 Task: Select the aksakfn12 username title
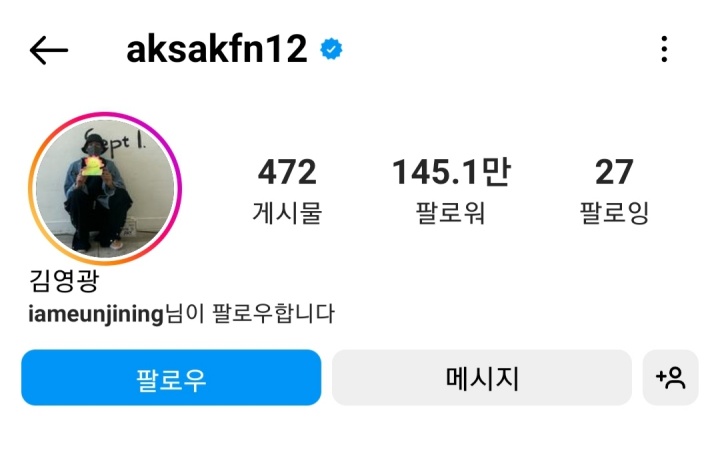point(216,49)
